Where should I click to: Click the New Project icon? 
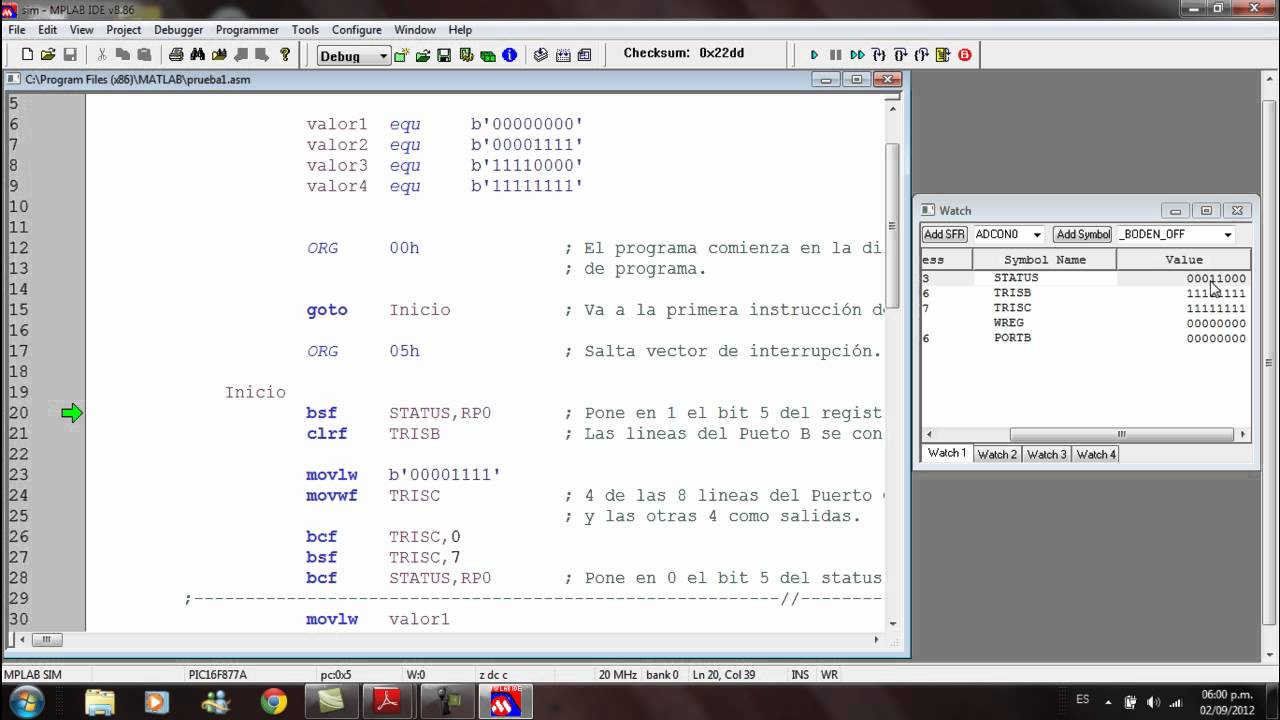pos(401,56)
